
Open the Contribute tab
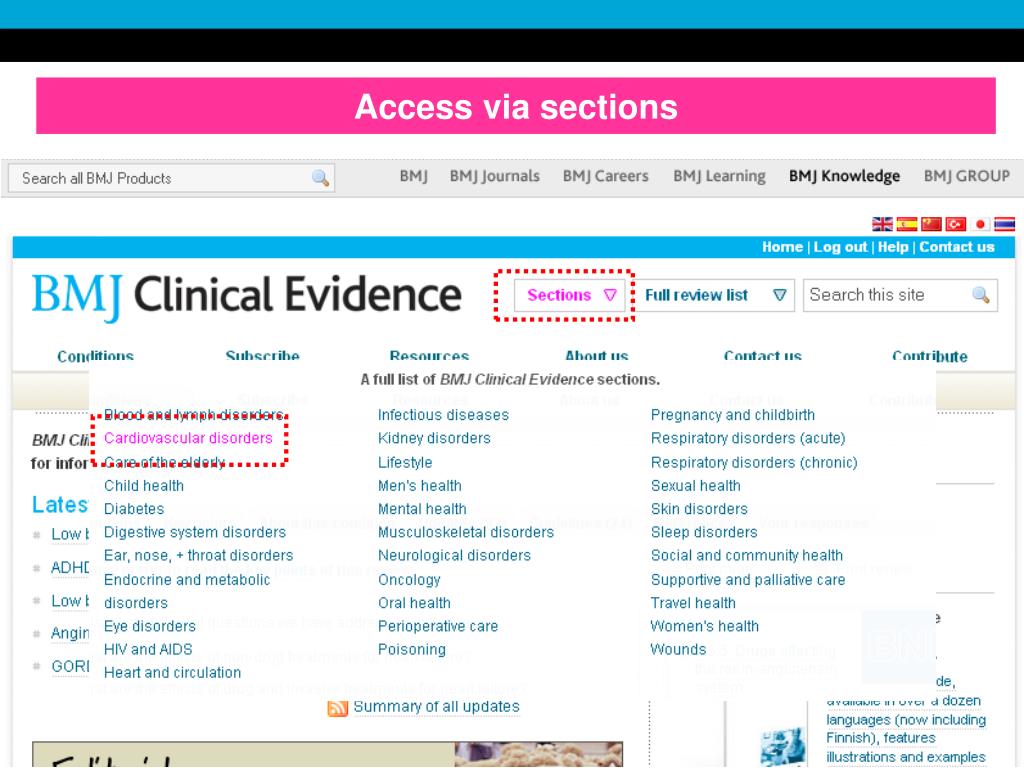(929, 357)
